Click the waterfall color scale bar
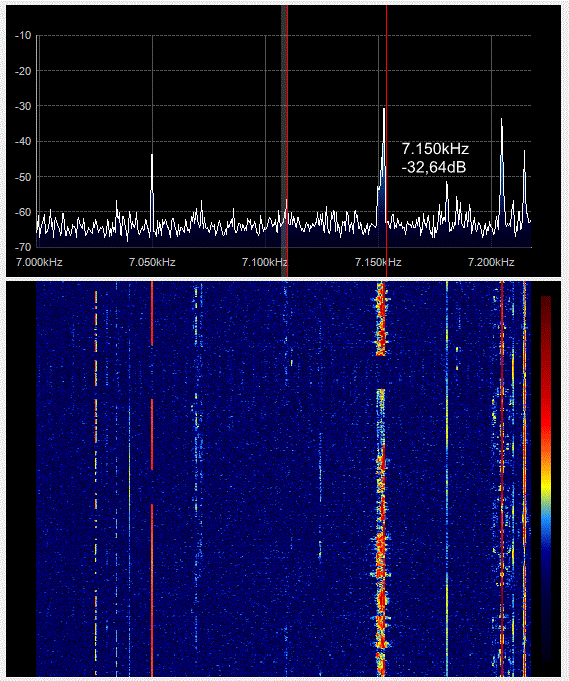This screenshot has height=681, width=569. (x=546, y=478)
